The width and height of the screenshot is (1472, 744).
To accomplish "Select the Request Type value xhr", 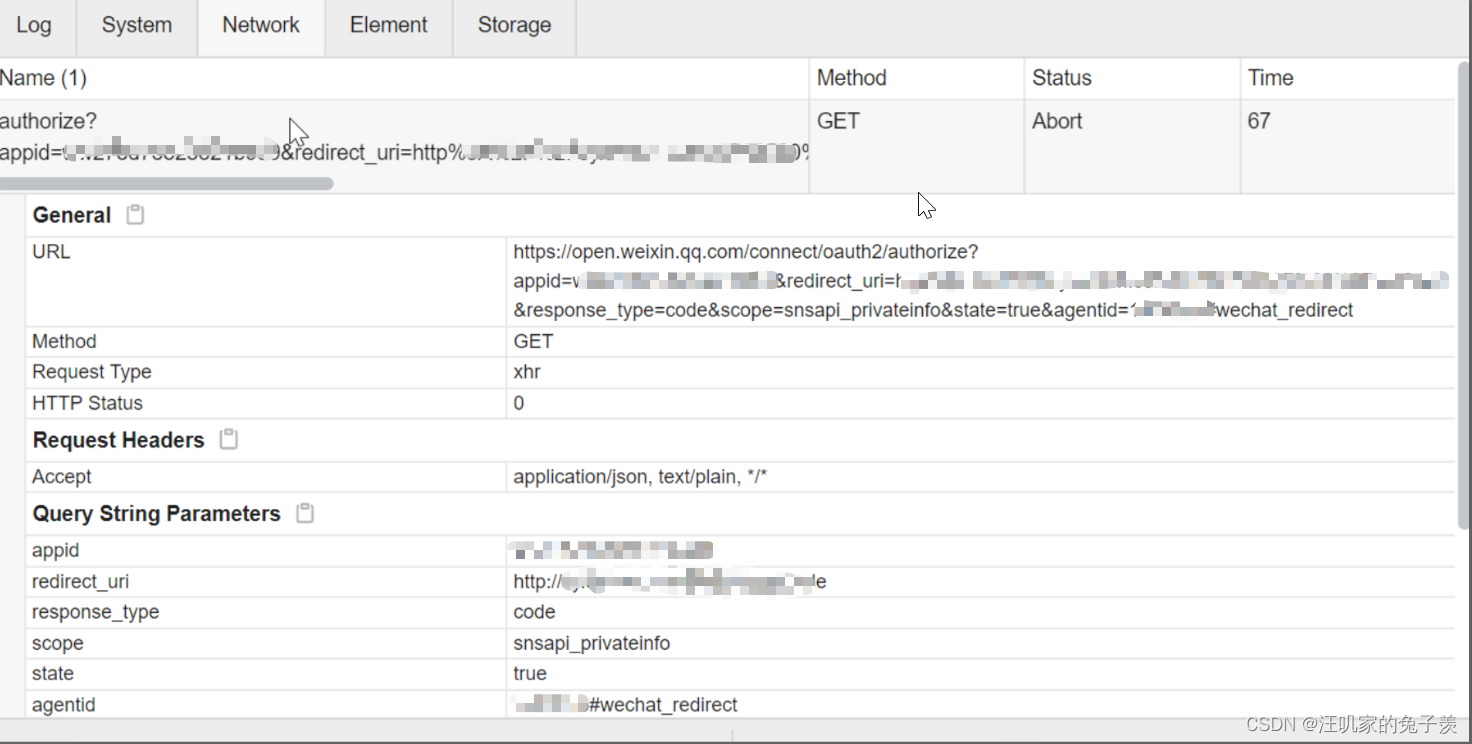I will [527, 372].
